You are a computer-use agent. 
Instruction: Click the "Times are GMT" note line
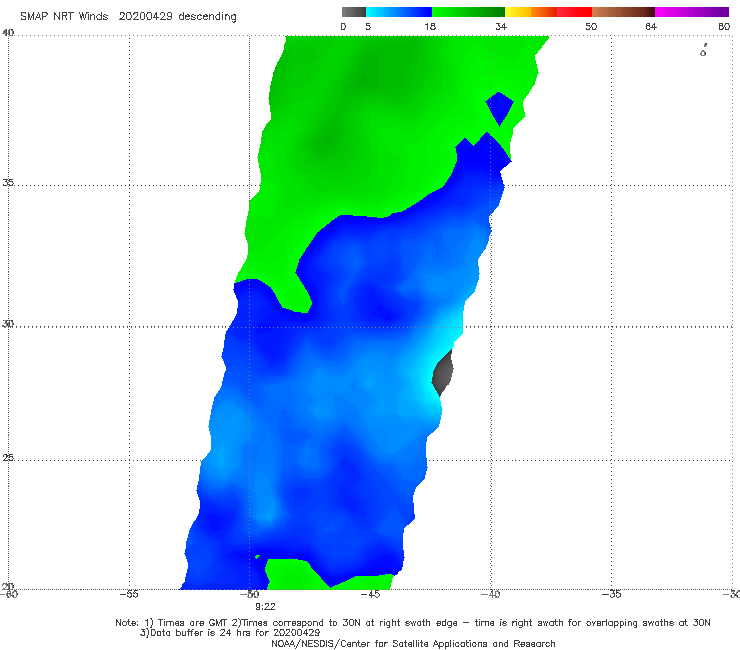click(x=413, y=623)
